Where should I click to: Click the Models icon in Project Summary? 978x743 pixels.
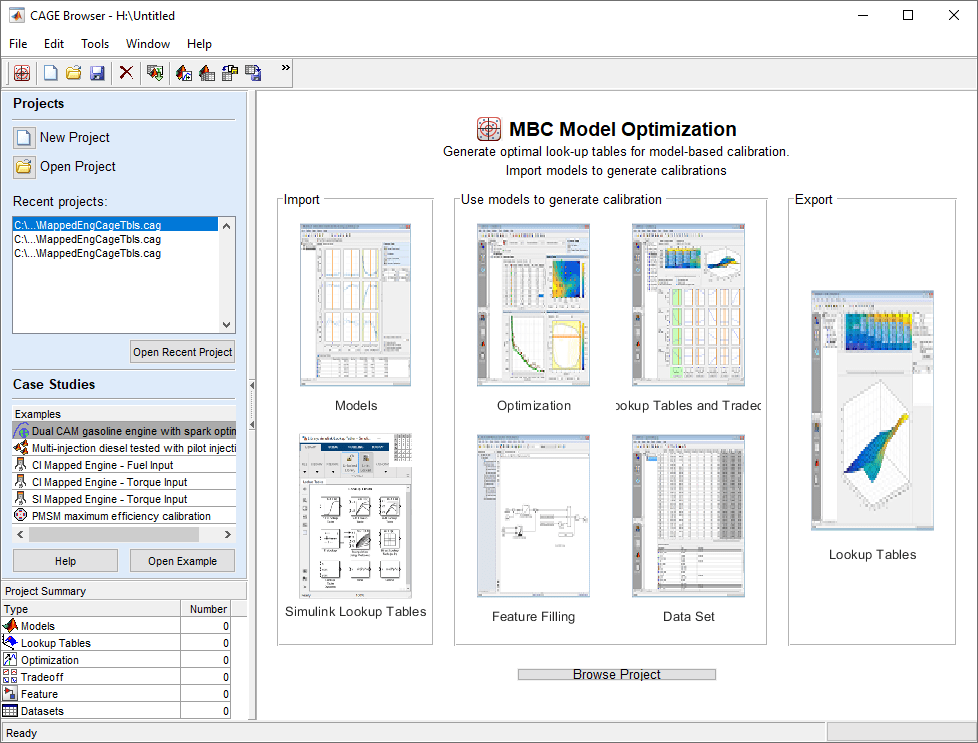click(10, 626)
